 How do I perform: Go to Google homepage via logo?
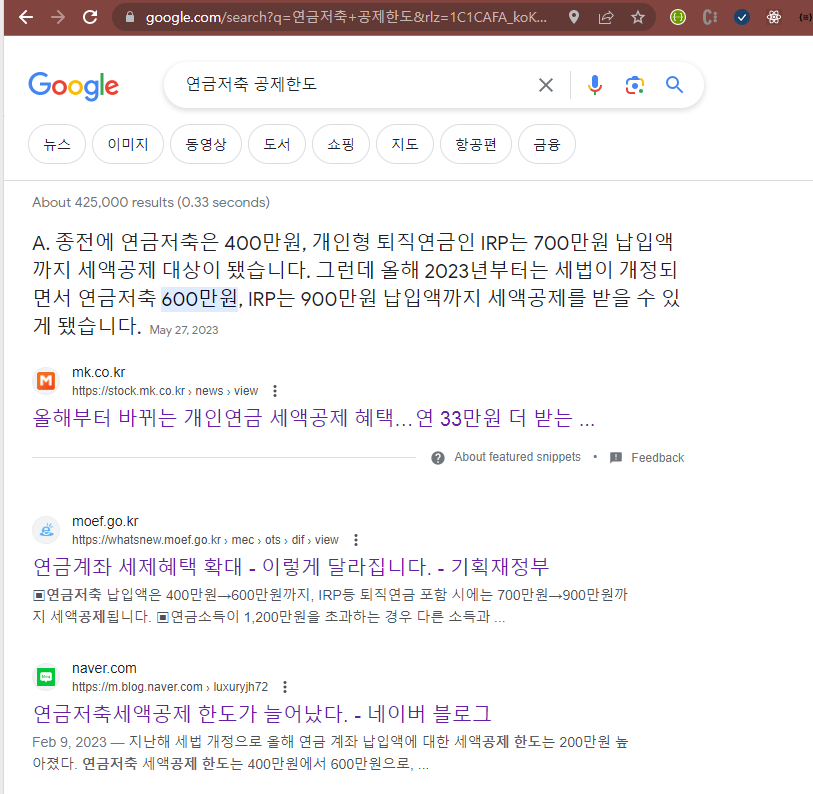(74, 86)
